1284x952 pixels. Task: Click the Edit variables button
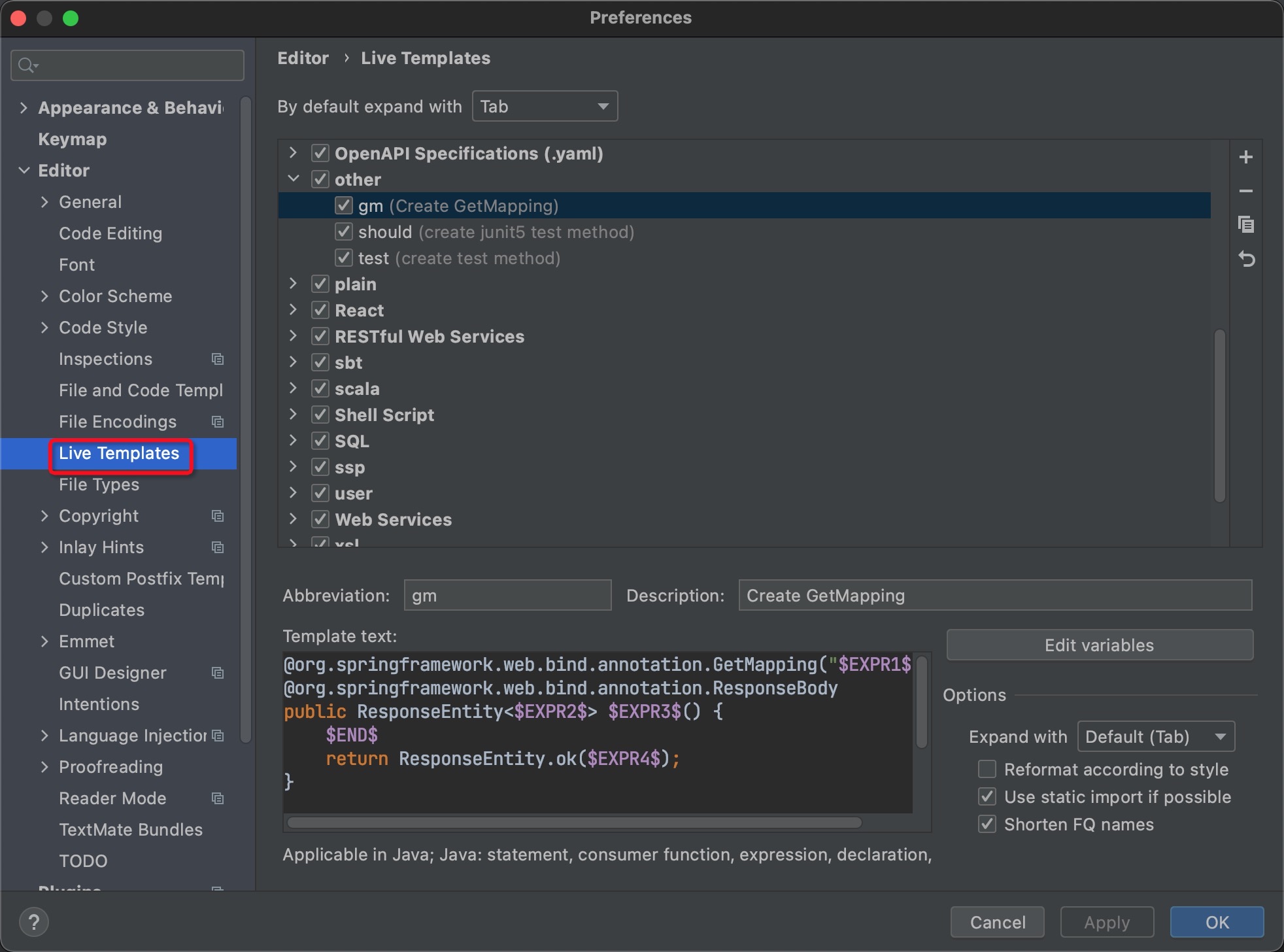click(1100, 645)
